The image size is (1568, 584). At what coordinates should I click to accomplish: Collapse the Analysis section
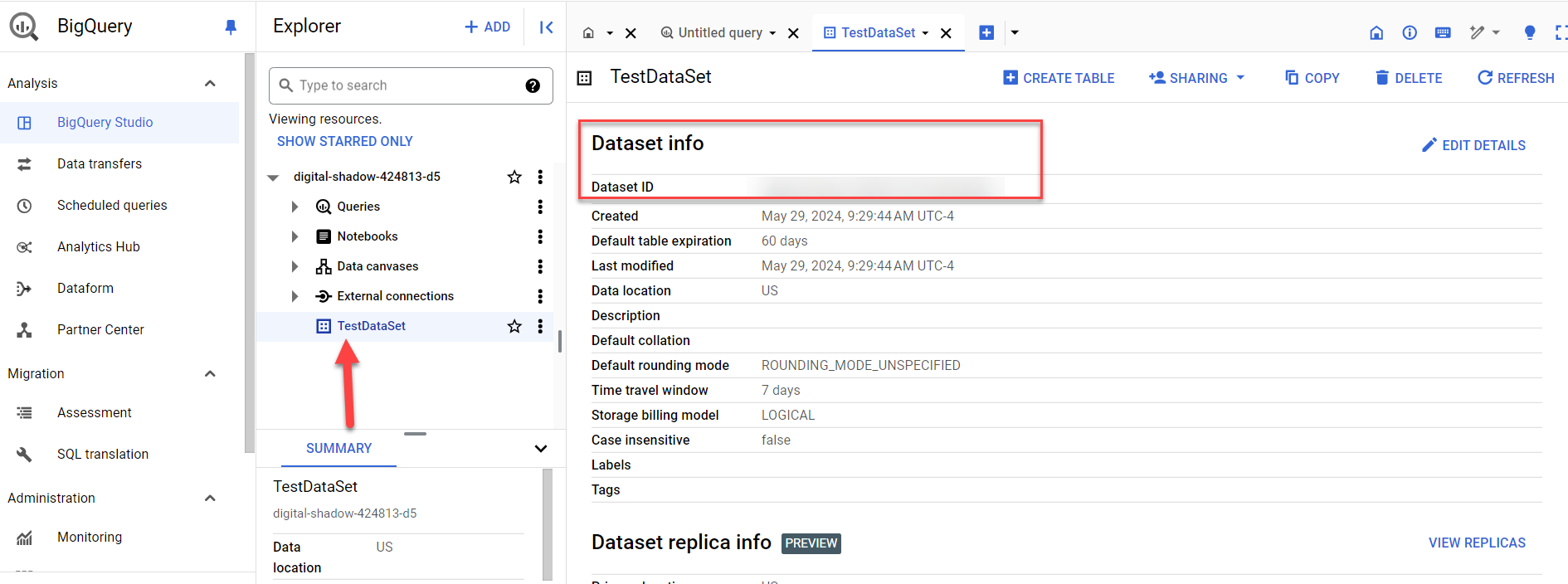pyautogui.click(x=210, y=83)
